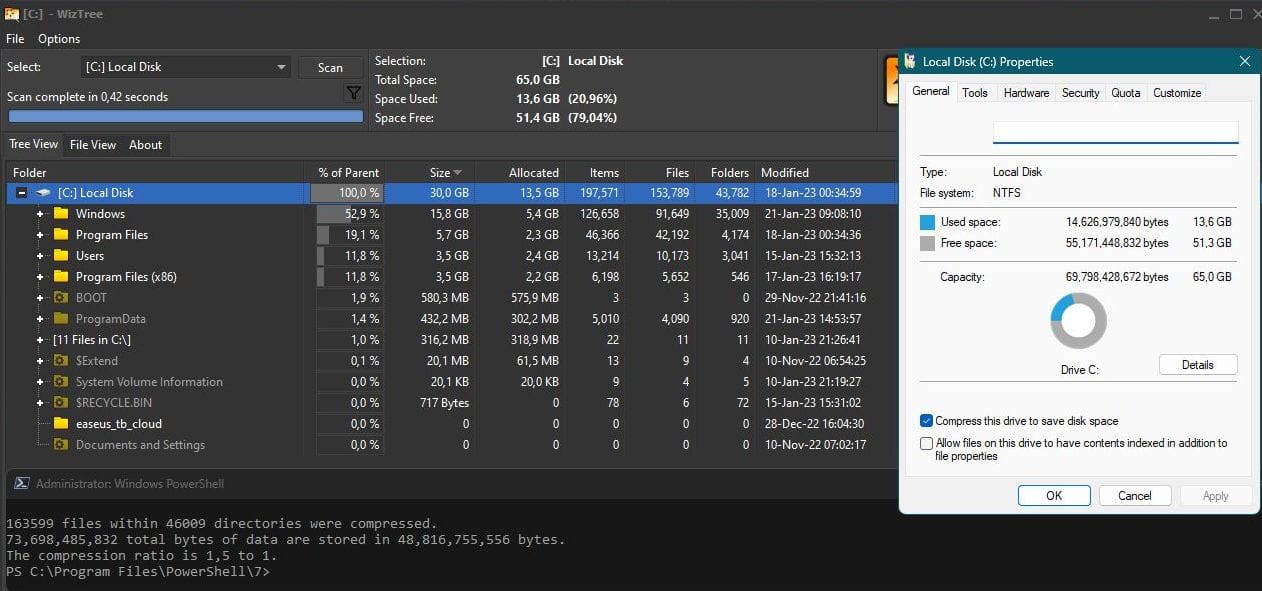Screen dimensions: 1262x591
Task: Click the blue Used space color swatch
Action: click(927, 222)
